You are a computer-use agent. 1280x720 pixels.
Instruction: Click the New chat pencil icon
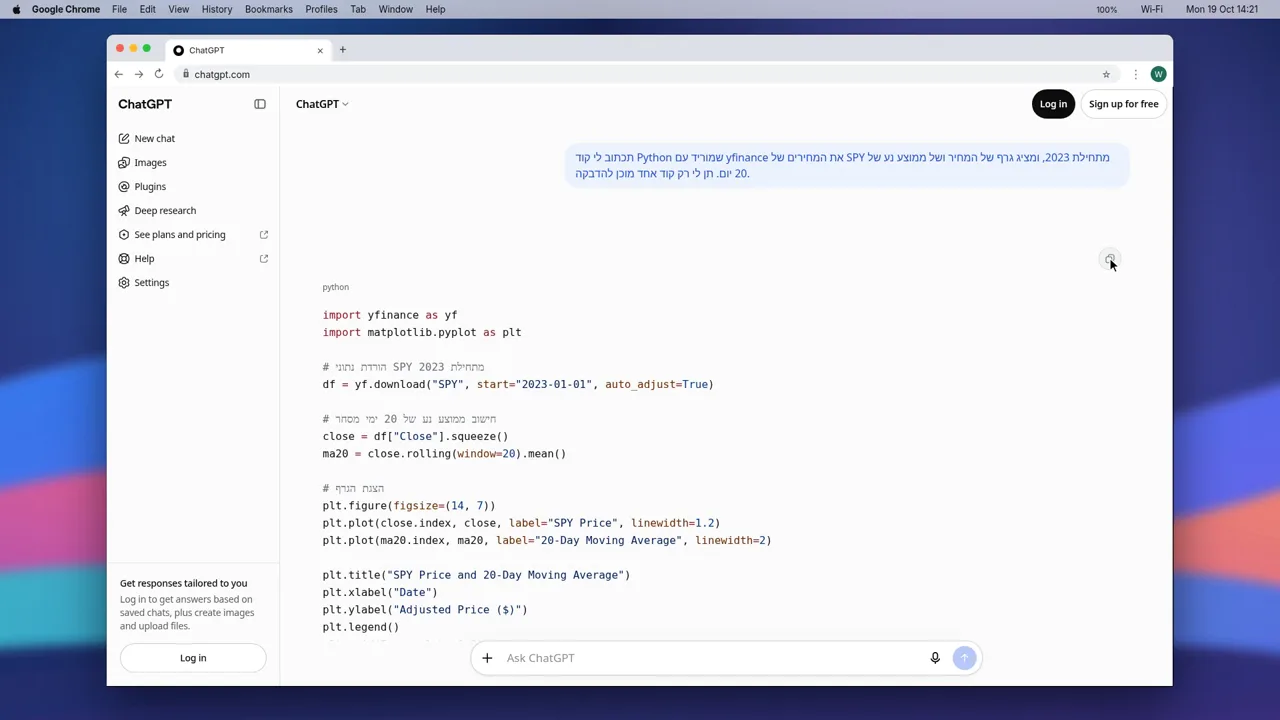point(124,139)
